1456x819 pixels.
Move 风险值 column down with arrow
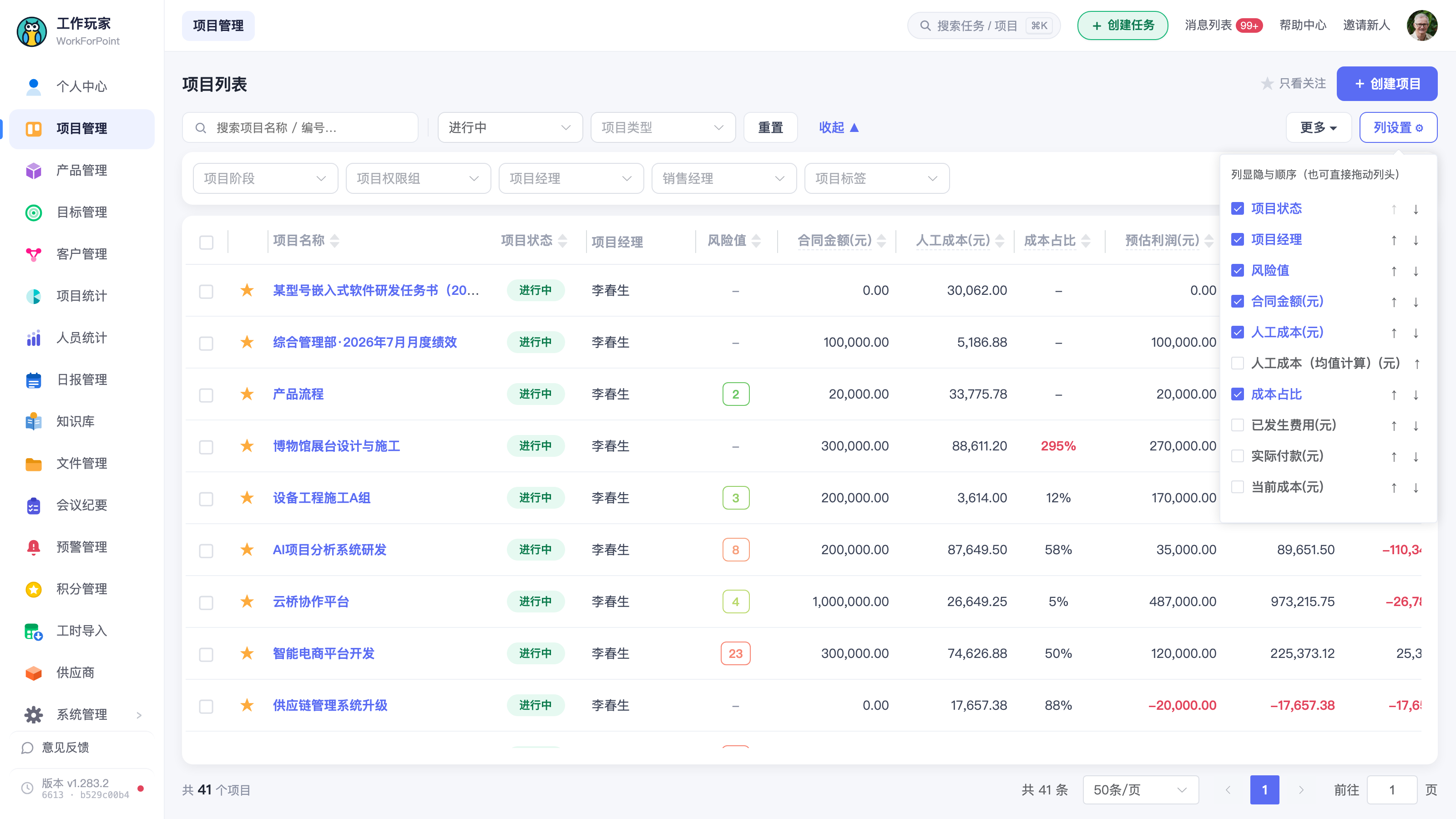1416,271
